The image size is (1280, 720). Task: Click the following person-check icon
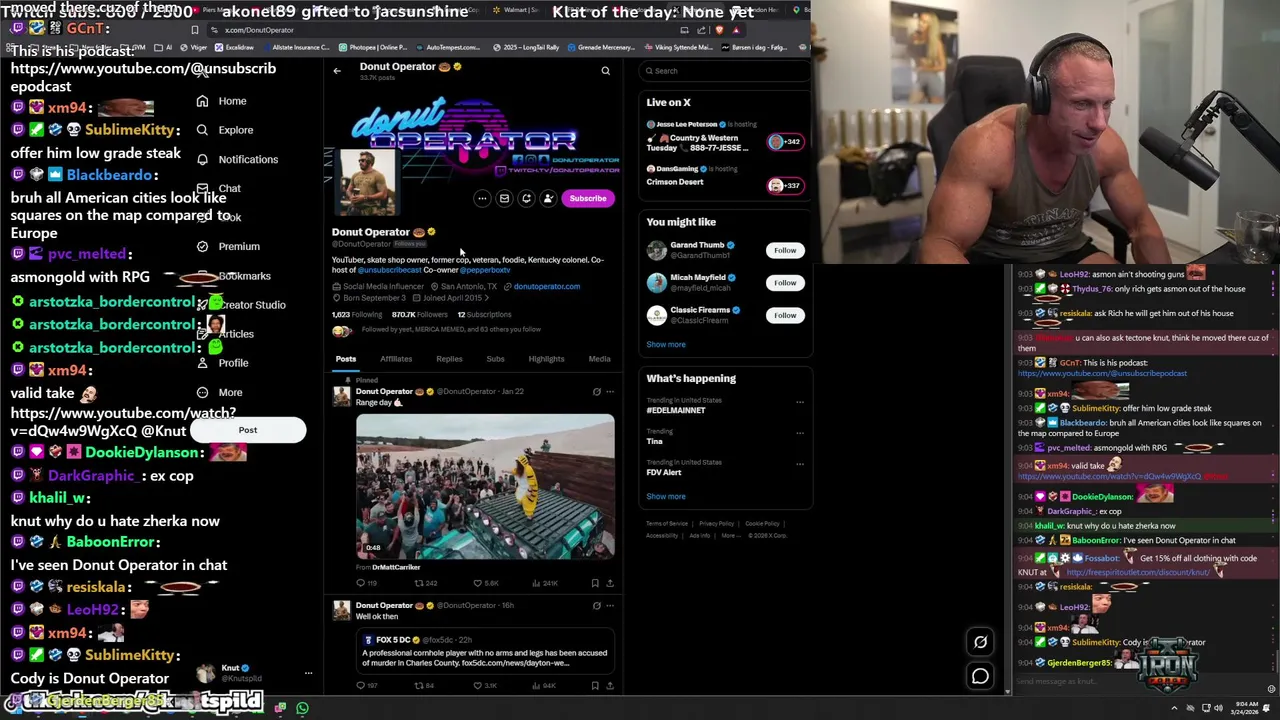[548, 198]
